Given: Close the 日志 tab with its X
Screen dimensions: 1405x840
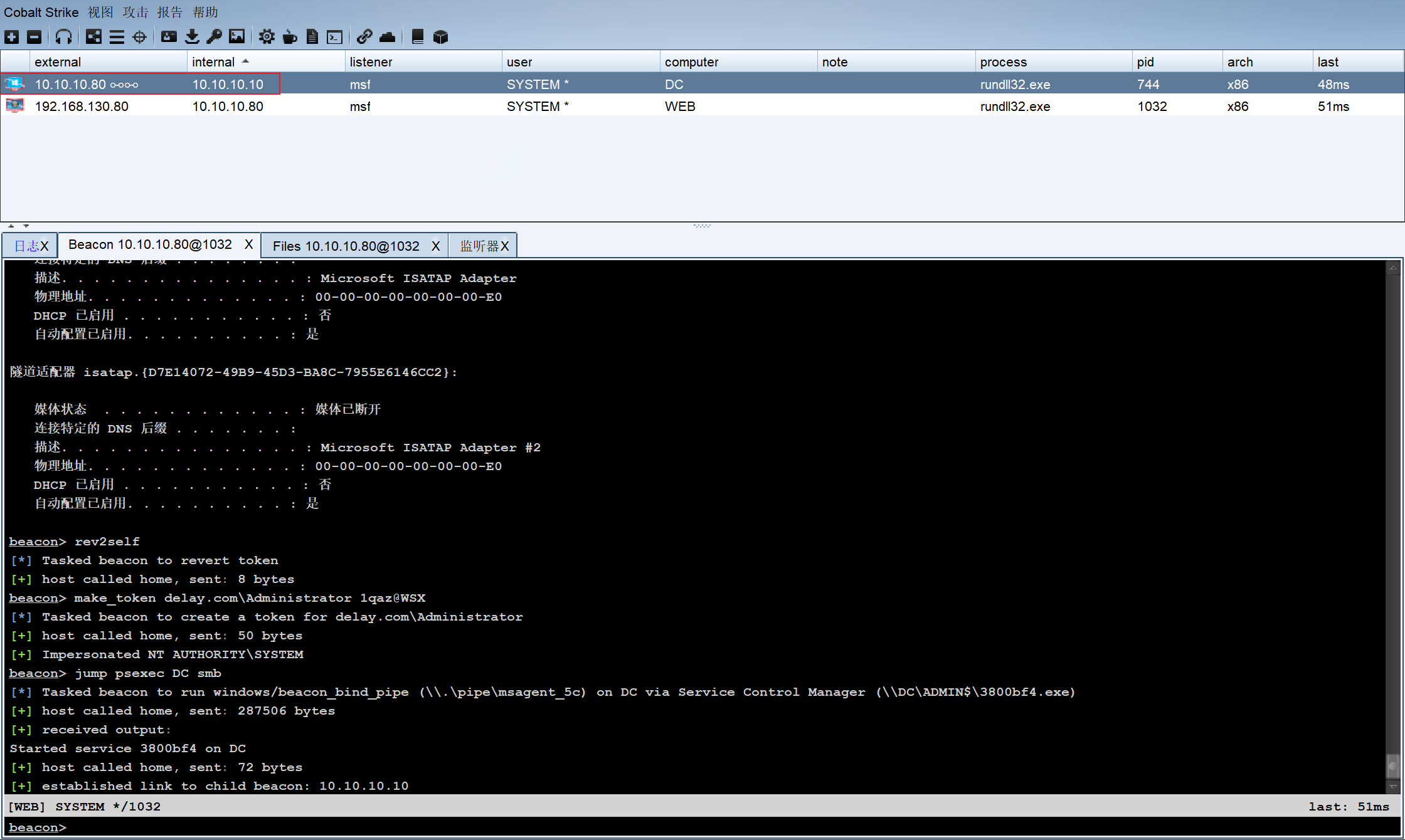Looking at the screenshot, I should coord(45,246).
